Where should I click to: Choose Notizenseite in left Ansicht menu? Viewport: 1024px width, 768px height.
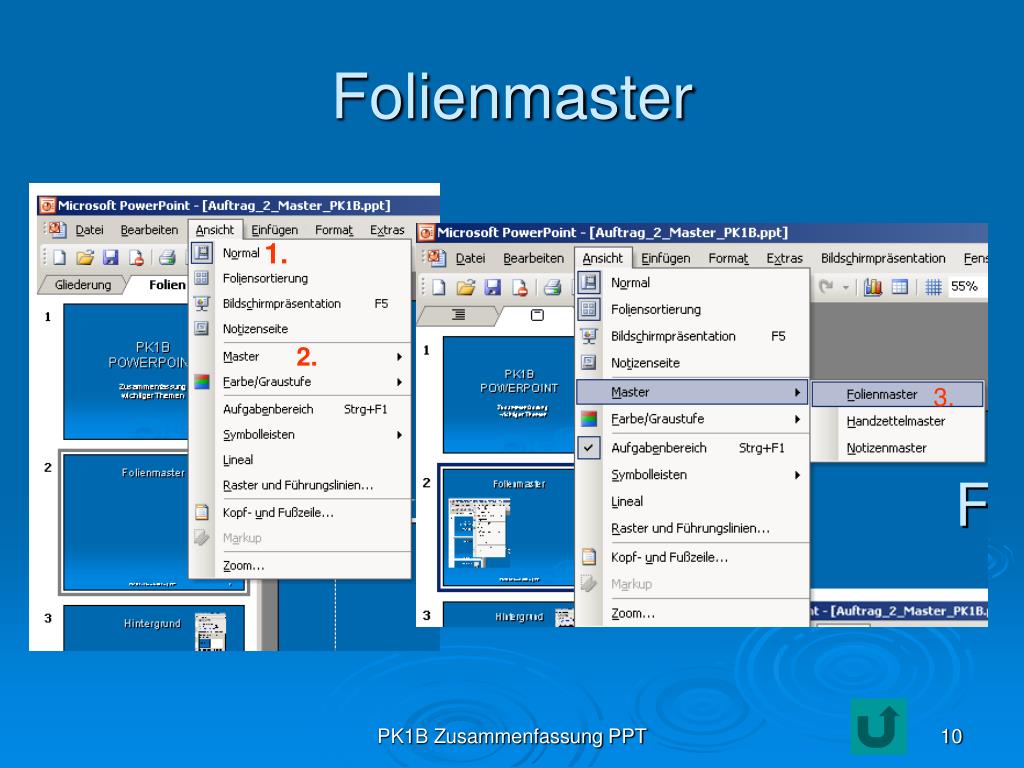[x=300, y=328]
